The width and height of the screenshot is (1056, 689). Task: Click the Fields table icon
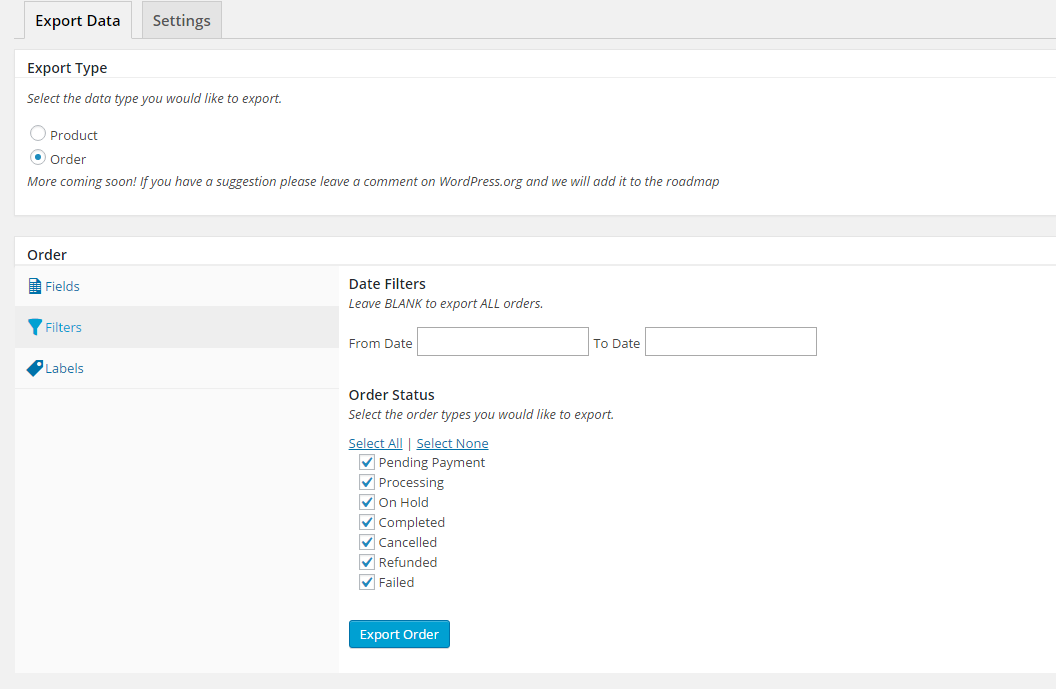click(35, 286)
